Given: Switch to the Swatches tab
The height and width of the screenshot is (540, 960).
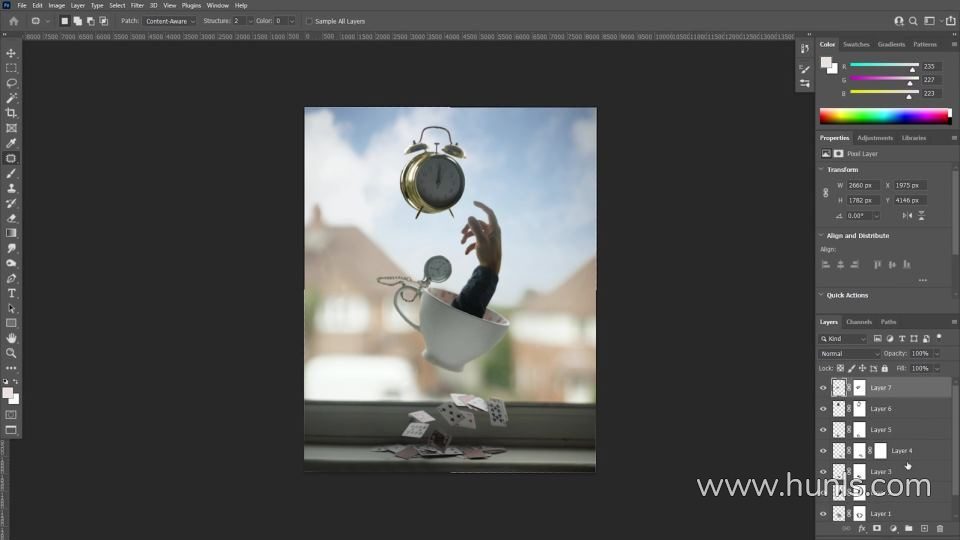Looking at the screenshot, I should point(856,44).
